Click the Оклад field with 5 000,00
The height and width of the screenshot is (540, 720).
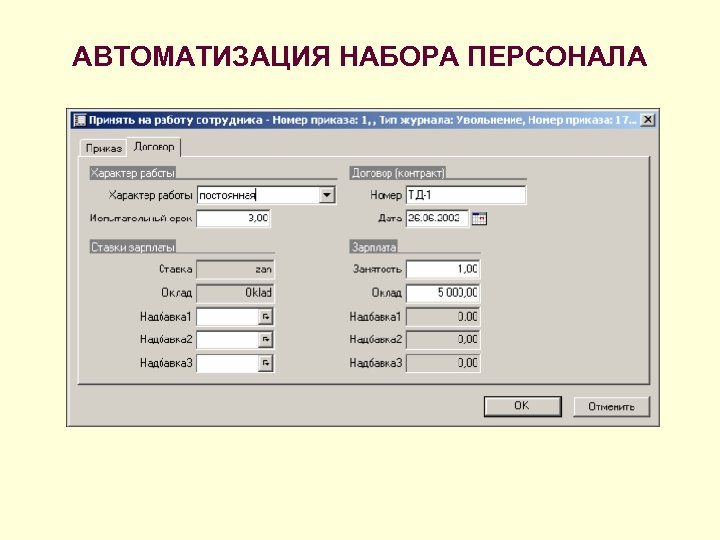(x=443, y=292)
